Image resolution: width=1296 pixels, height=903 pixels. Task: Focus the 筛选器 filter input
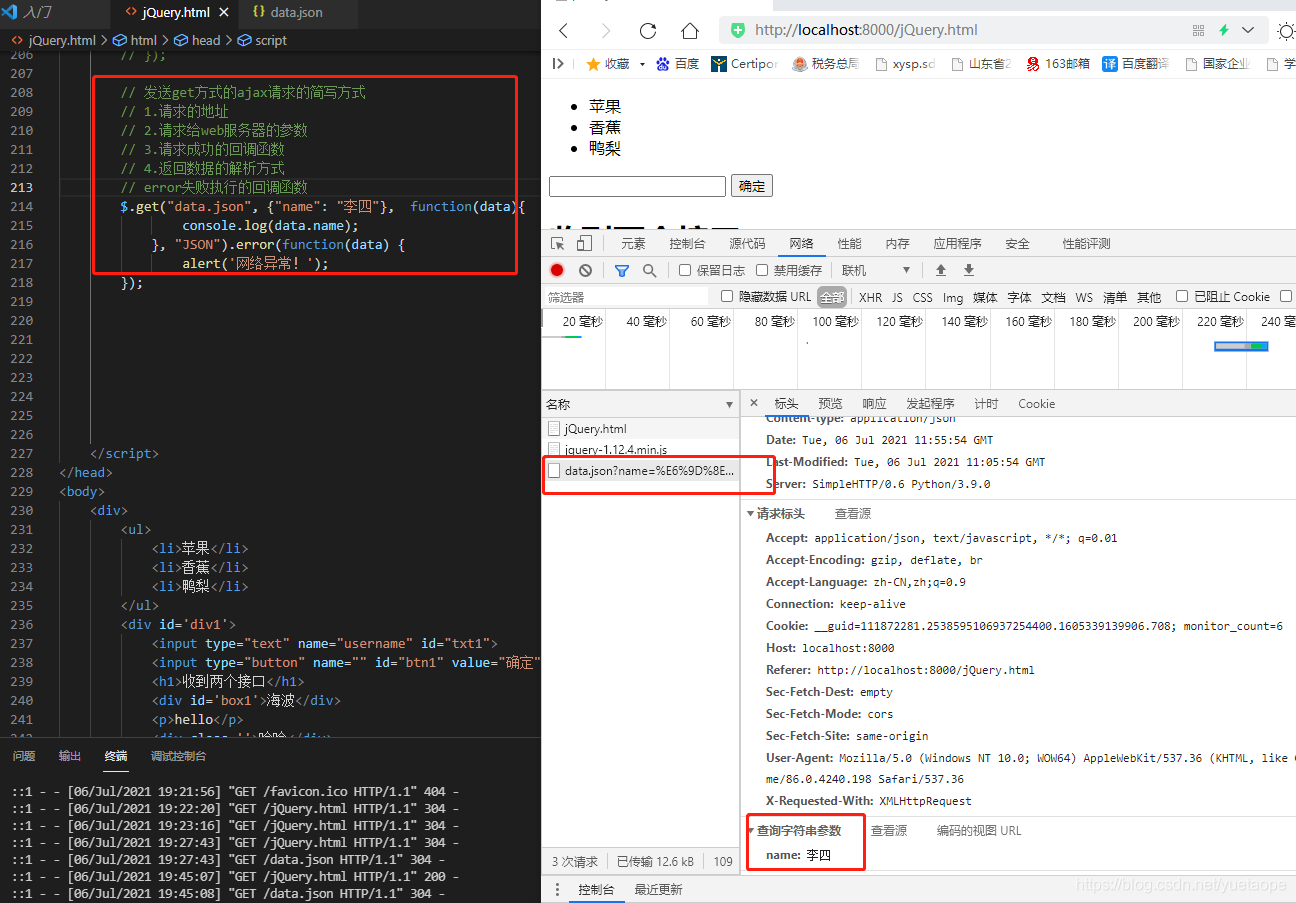[x=627, y=297]
